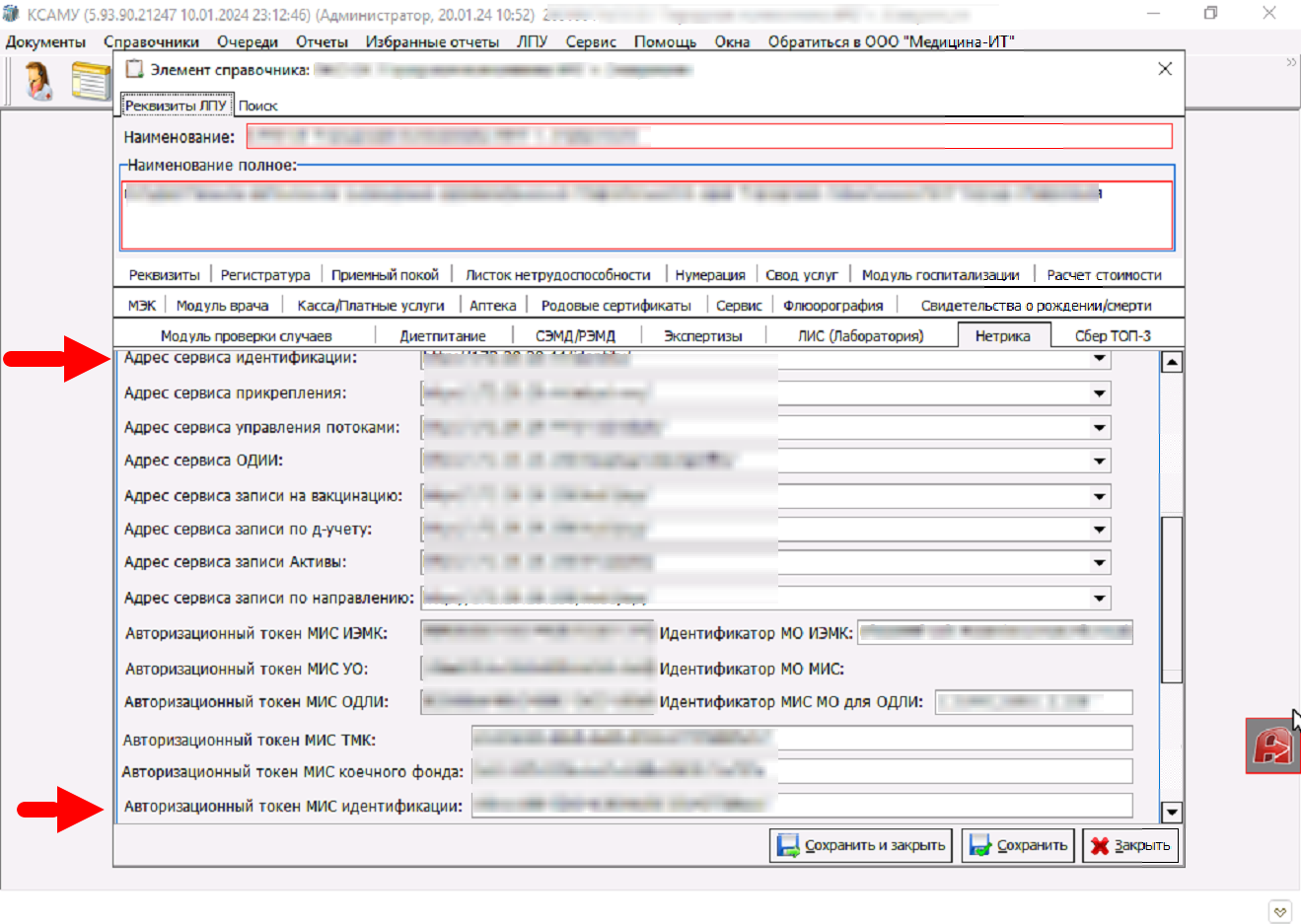Open dropdown for Адрес сервиса записи Активы
This screenshot has height=924, width=1301.
click(x=1099, y=562)
